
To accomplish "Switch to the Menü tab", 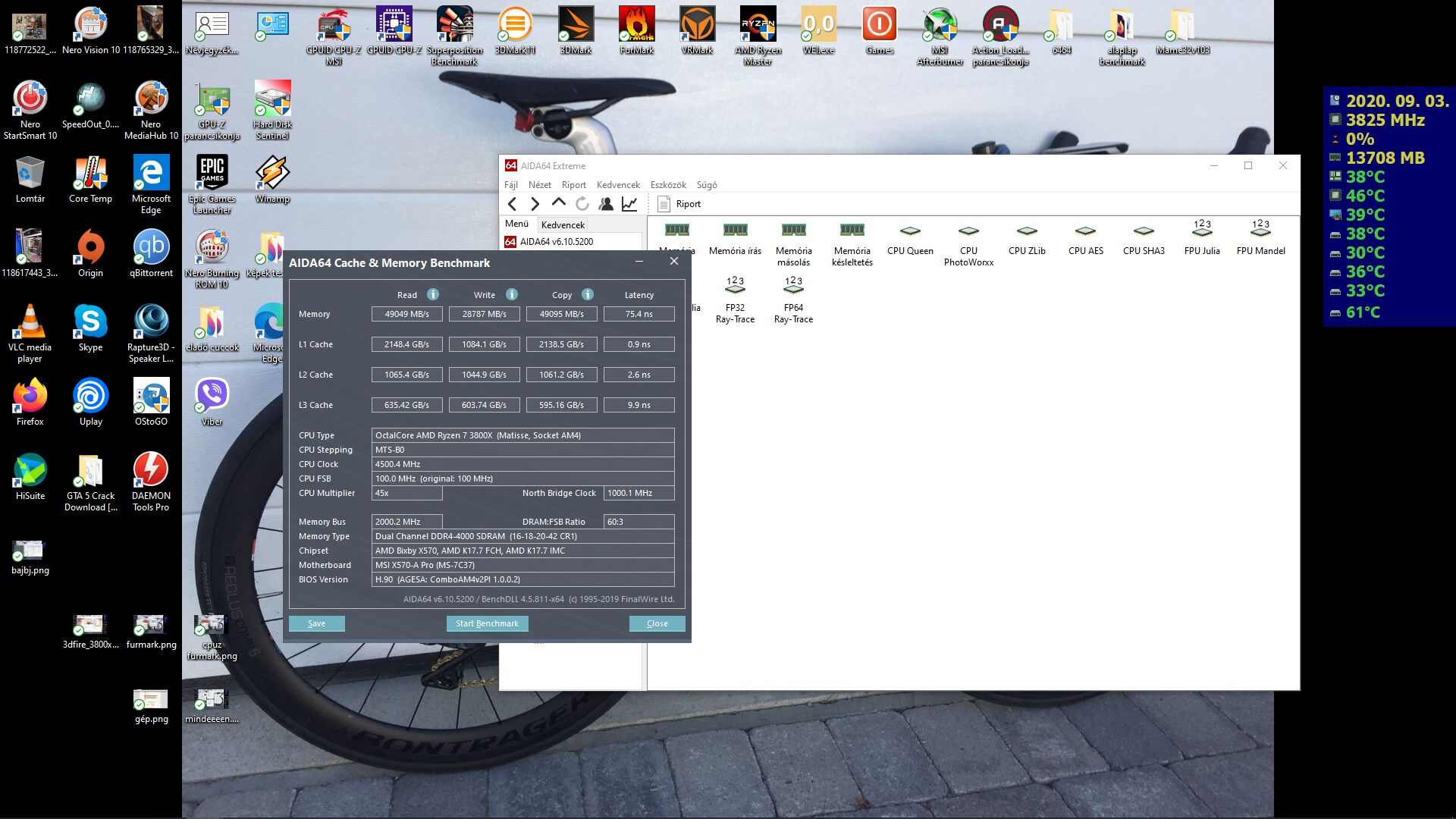I will (517, 224).
